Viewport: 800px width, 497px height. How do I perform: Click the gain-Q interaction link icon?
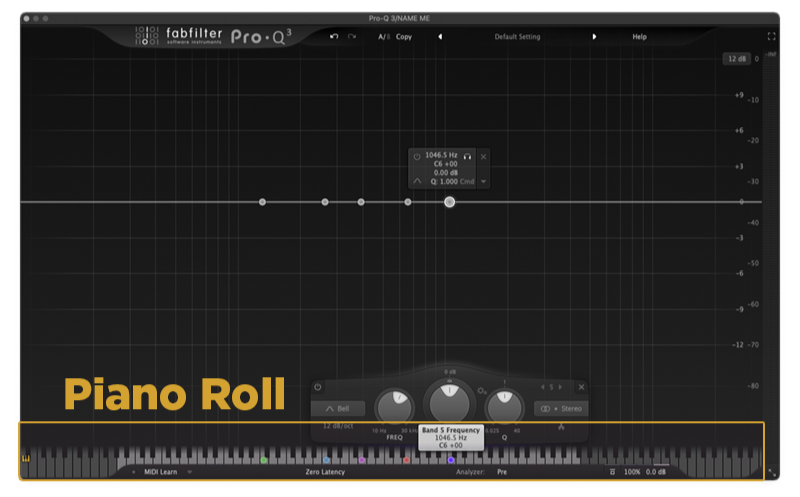point(482,391)
